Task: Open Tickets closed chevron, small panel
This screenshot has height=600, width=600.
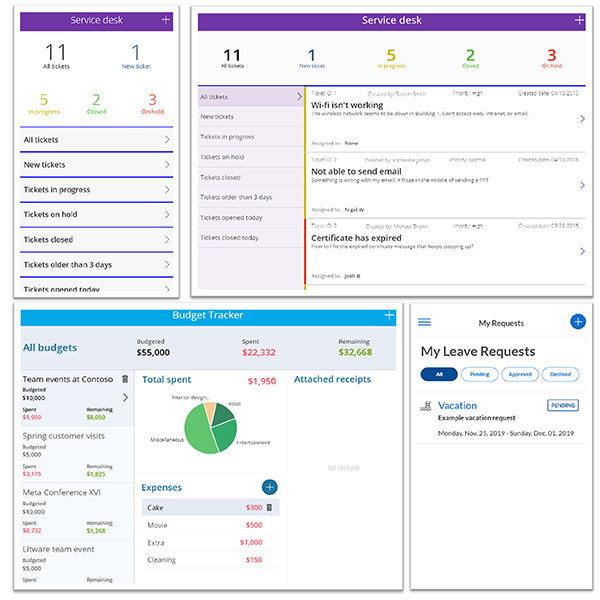Action: pos(167,240)
